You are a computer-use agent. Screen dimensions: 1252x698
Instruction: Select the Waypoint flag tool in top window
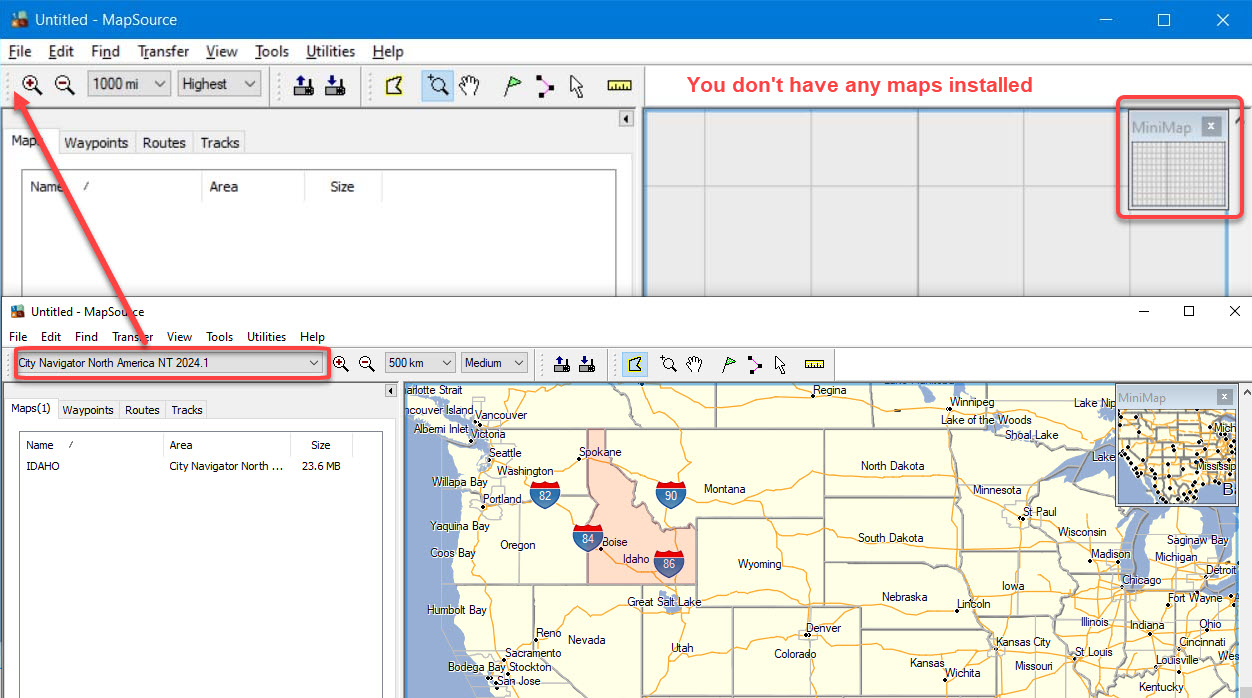[512, 85]
